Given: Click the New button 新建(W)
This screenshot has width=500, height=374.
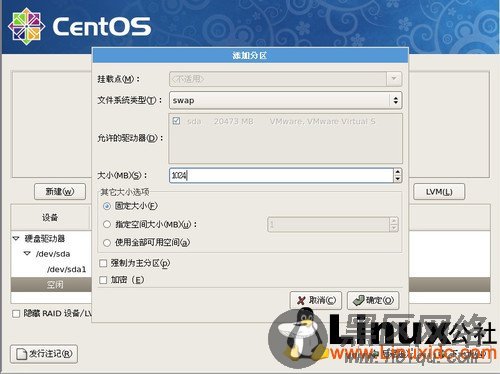Looking at the screenshot, I should tap(60, 192).
